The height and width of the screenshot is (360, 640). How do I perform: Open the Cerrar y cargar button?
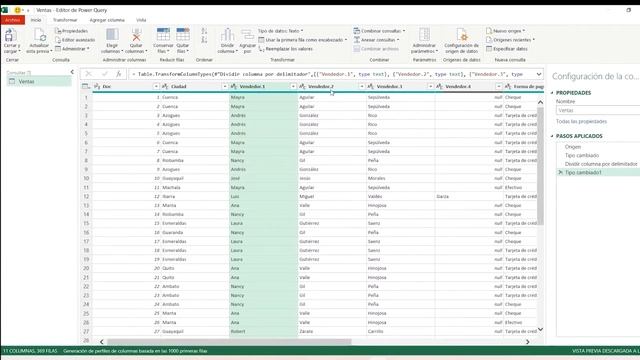[x=11, y=41]
